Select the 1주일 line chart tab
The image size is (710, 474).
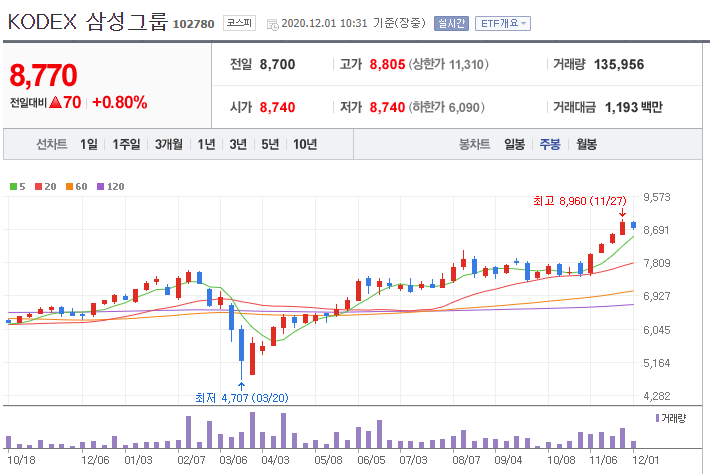(x=126, y=144)
